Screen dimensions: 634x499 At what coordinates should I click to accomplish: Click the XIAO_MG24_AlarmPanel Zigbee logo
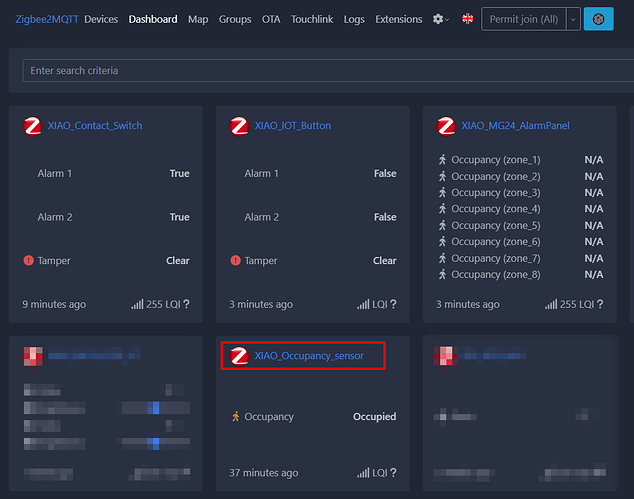(446, 126)
